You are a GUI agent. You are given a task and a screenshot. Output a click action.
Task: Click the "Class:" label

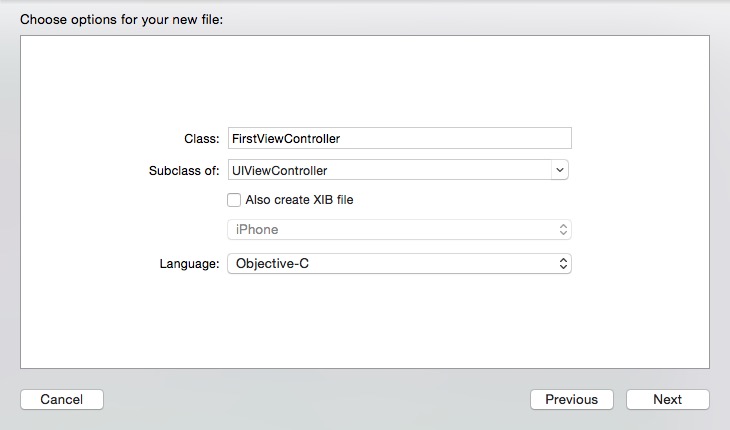(202, 139)
